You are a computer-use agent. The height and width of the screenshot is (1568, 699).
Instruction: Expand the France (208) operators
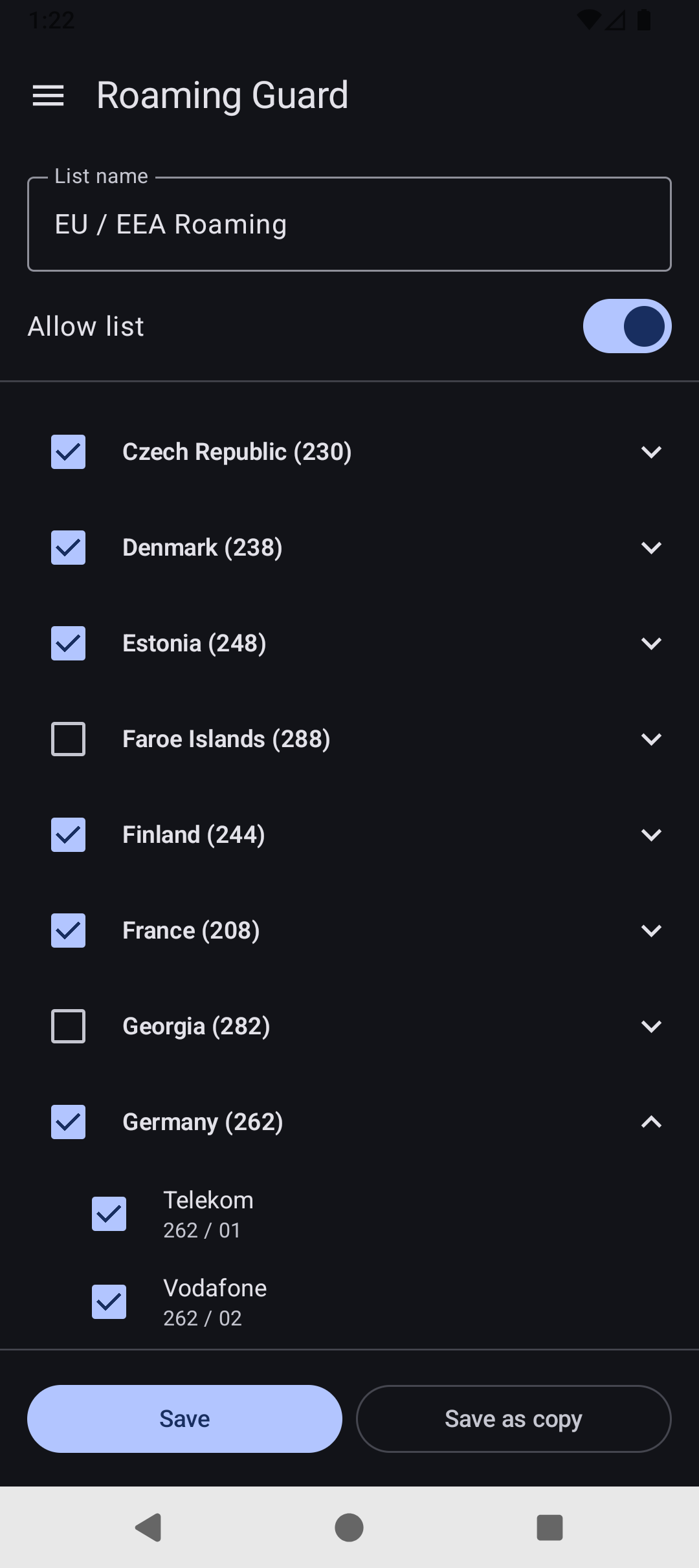651,930
